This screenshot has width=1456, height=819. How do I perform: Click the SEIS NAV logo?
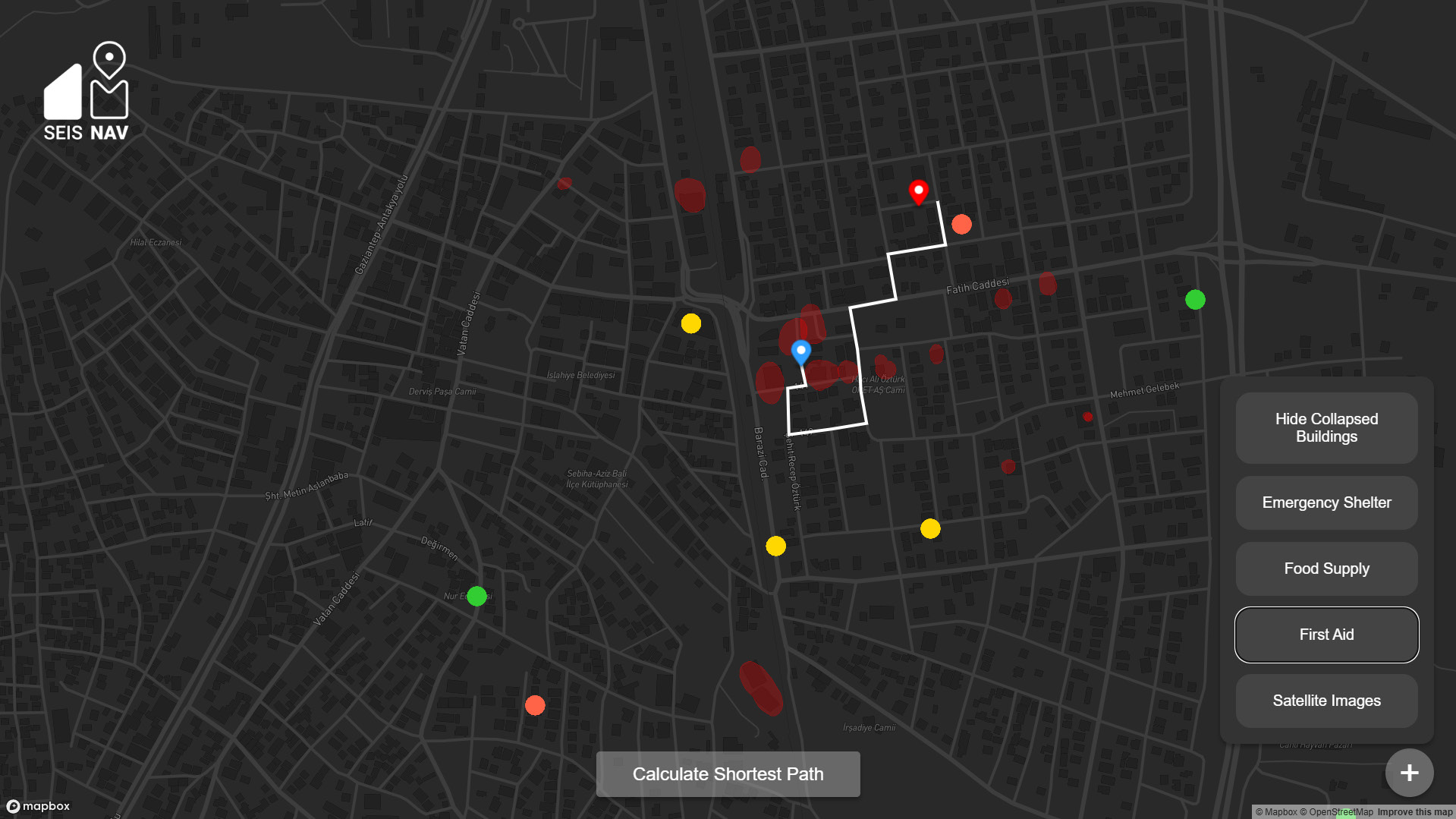(x=86, y=92)
